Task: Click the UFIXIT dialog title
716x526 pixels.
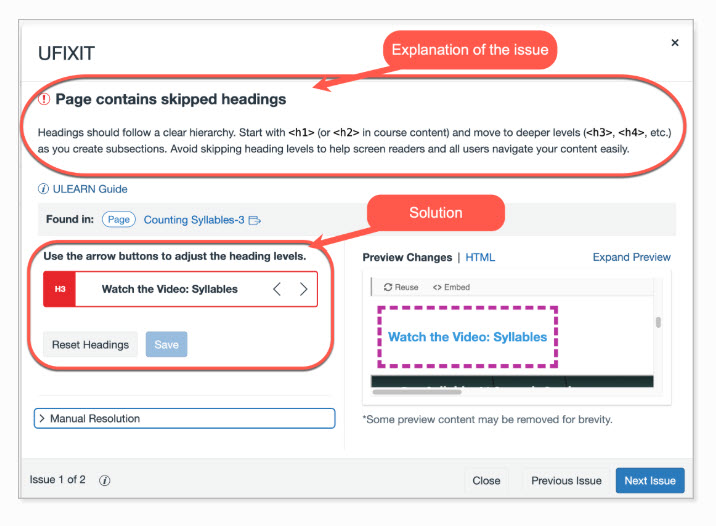Action: click(67, 53)
